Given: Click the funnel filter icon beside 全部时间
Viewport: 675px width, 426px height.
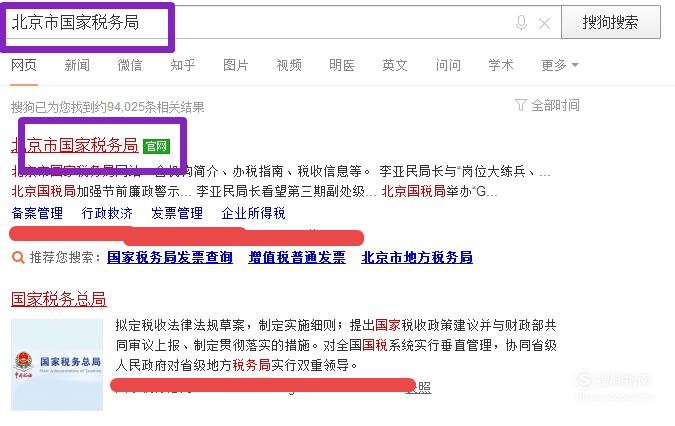Looking at the screenshot, I should 520,105.
